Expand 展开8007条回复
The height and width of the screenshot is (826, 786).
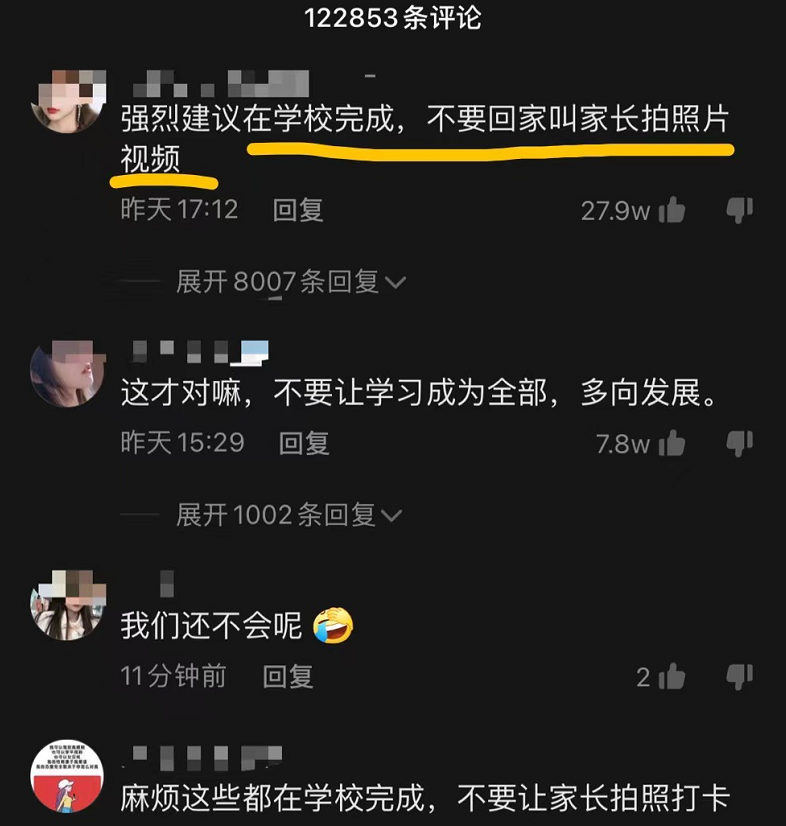tap(291, 281)
